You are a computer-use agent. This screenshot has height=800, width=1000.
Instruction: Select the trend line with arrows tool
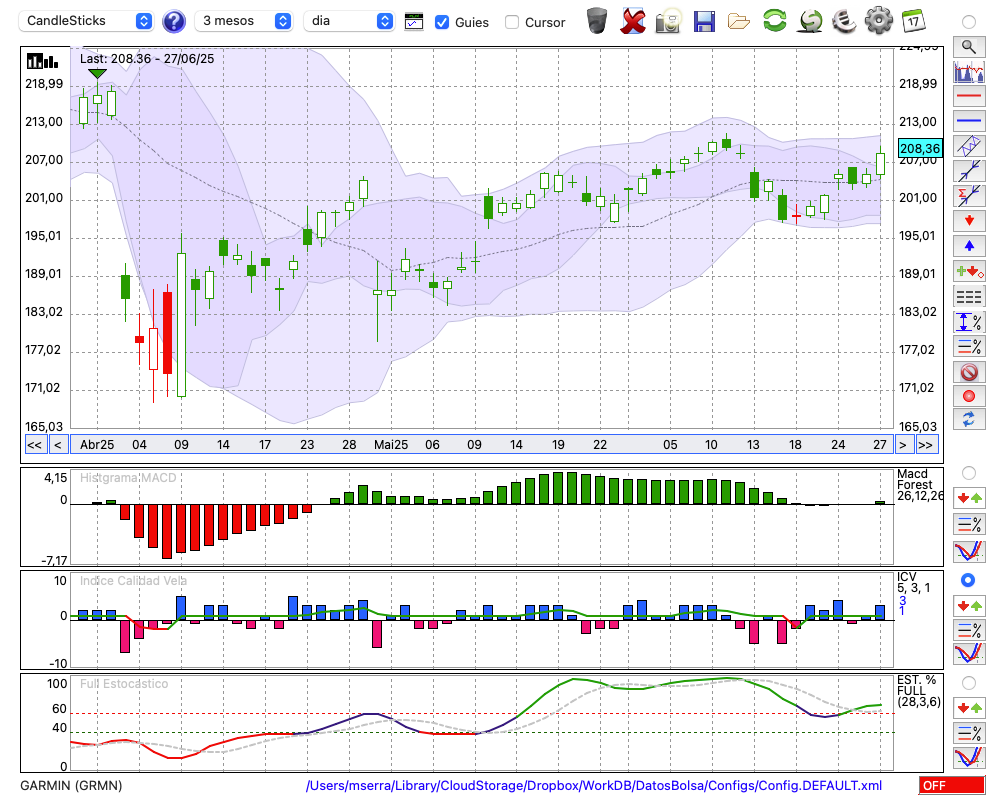[969, 171]
